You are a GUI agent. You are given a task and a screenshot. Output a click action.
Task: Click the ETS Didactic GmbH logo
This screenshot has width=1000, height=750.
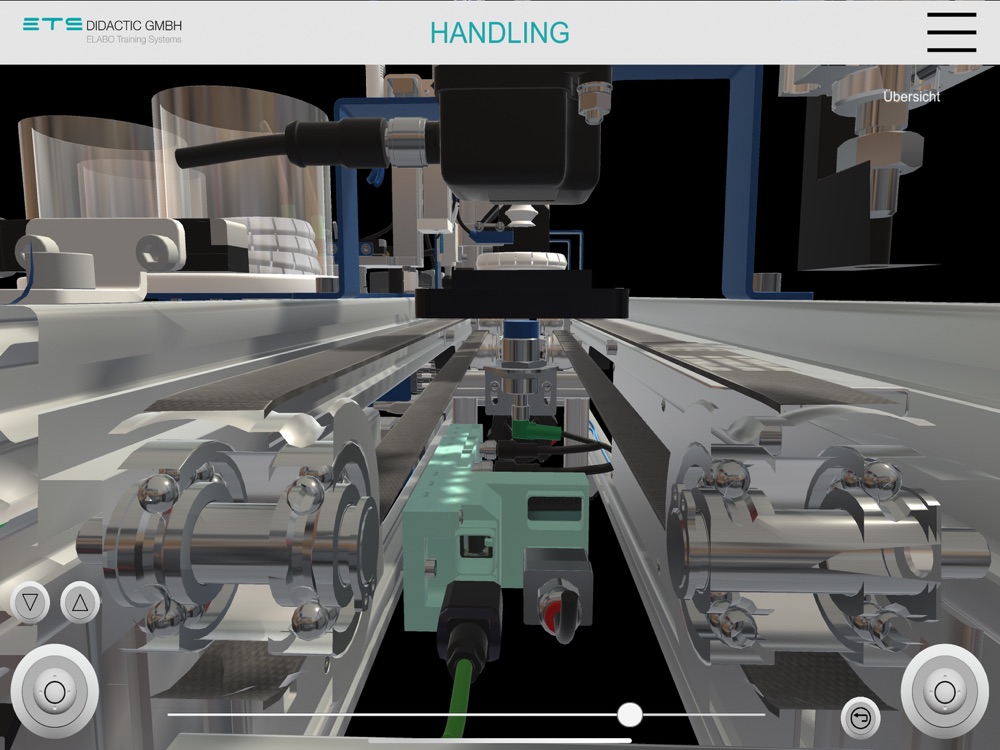tap(102, 30)
